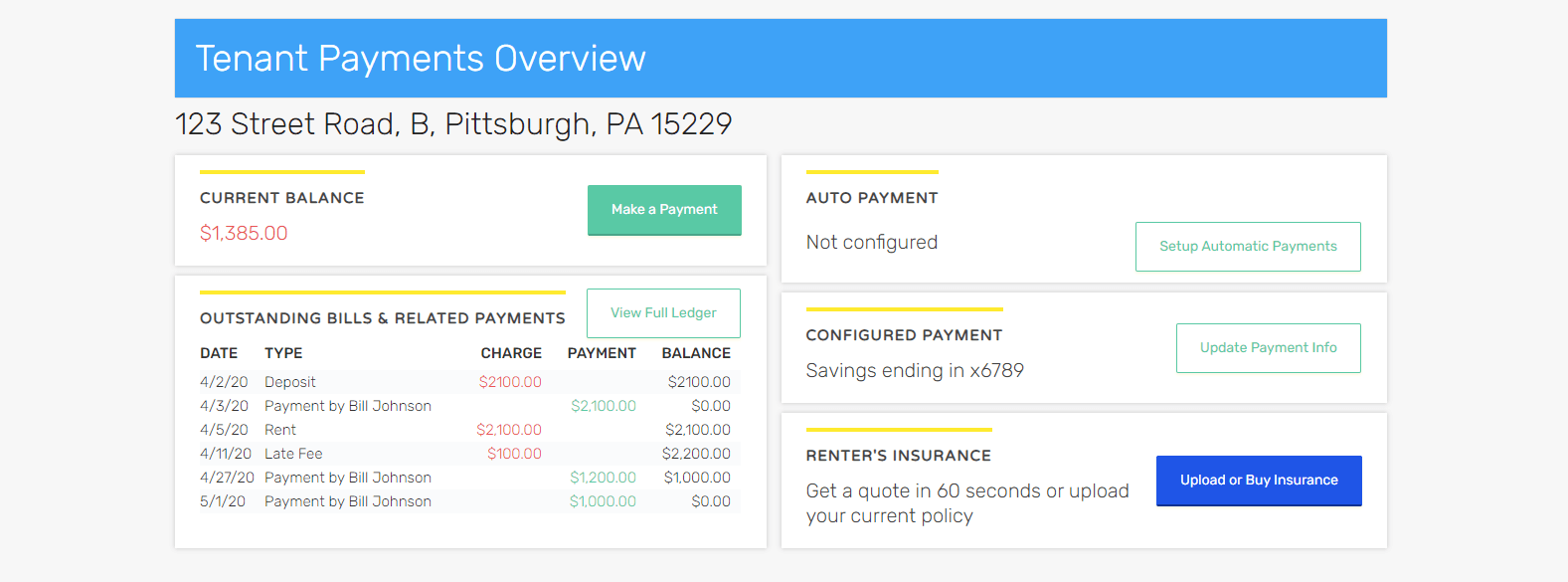Click the Renter's Insurance quote text
This screenshot has width=1568, height=582.
click(x=965, y=502)
